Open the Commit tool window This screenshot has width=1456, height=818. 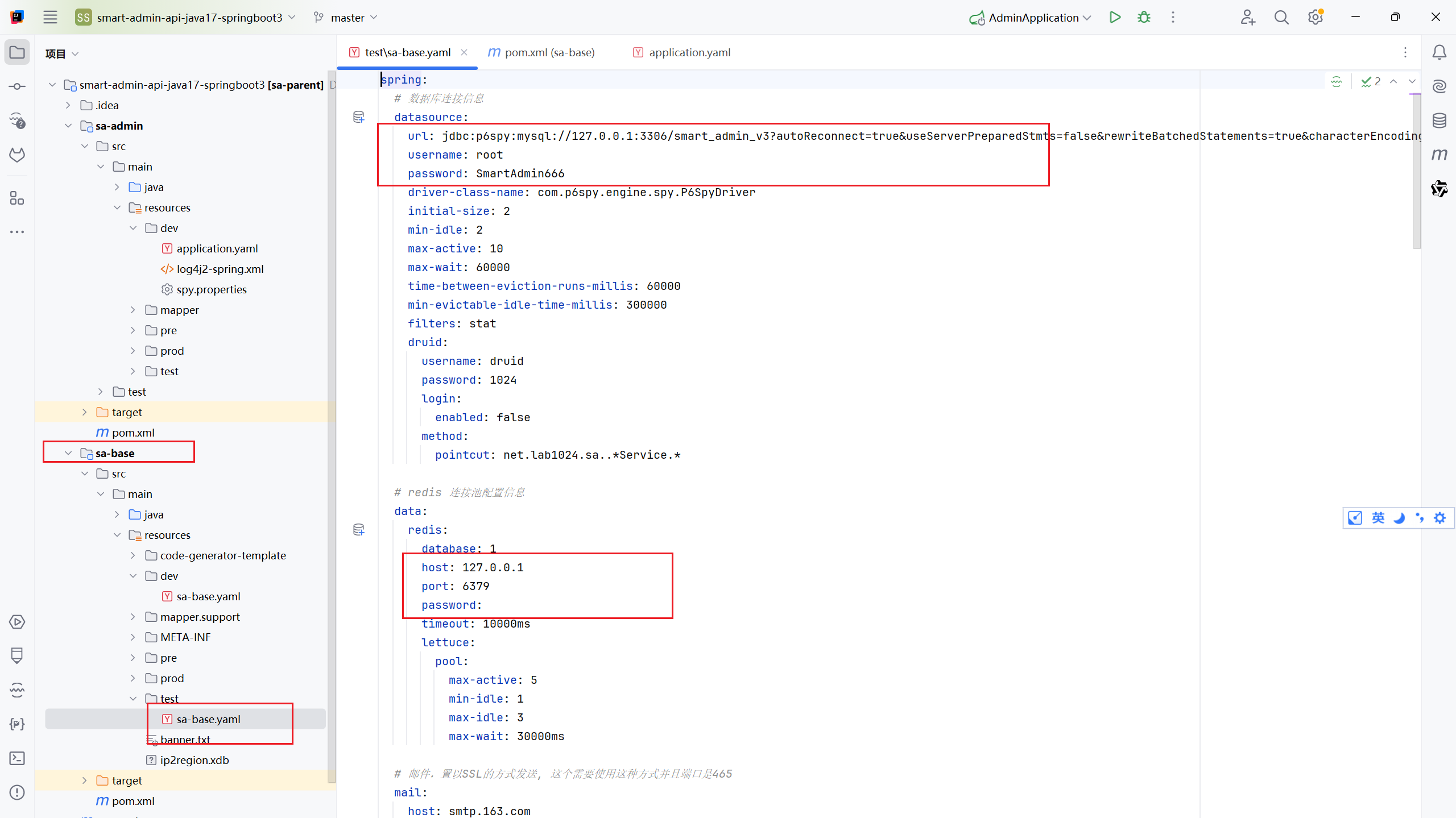17,86
